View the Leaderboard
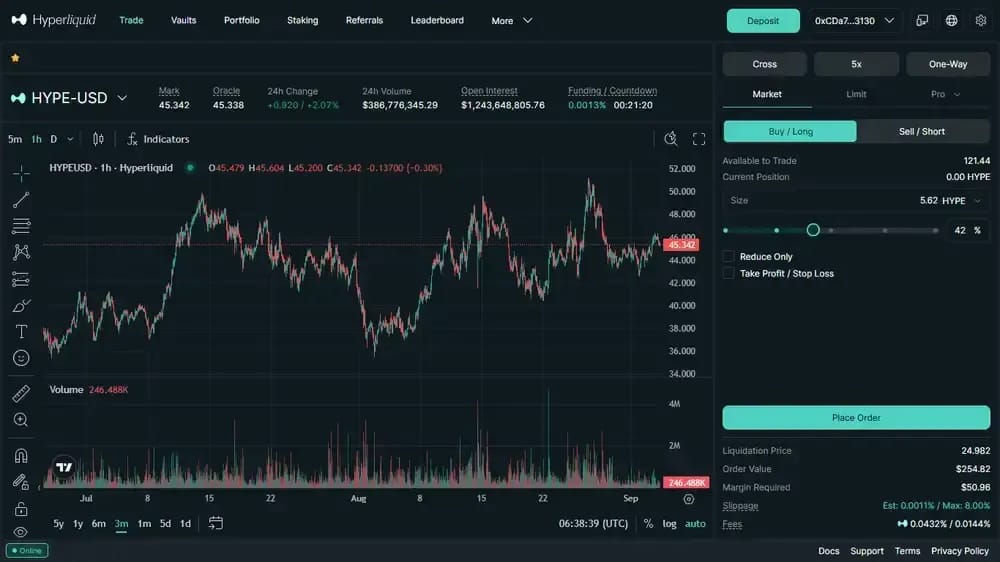 coord(437,20)
